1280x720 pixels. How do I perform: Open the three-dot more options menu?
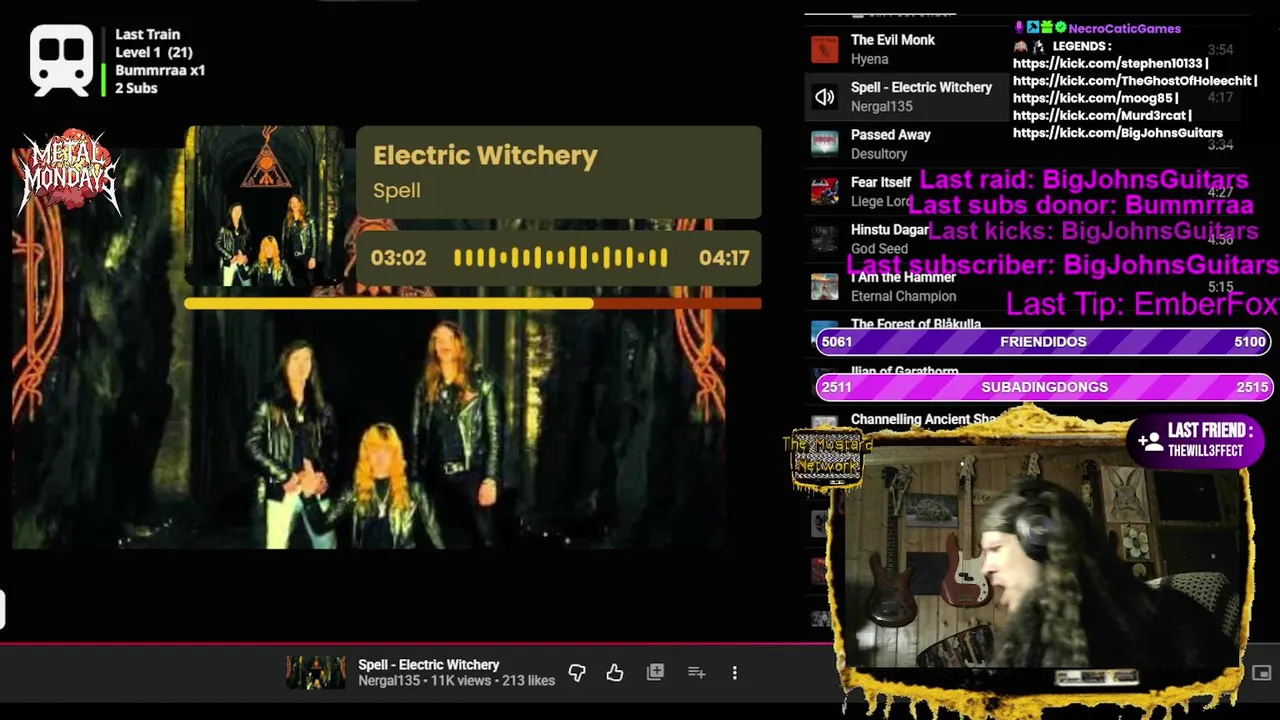coord(735,673)
